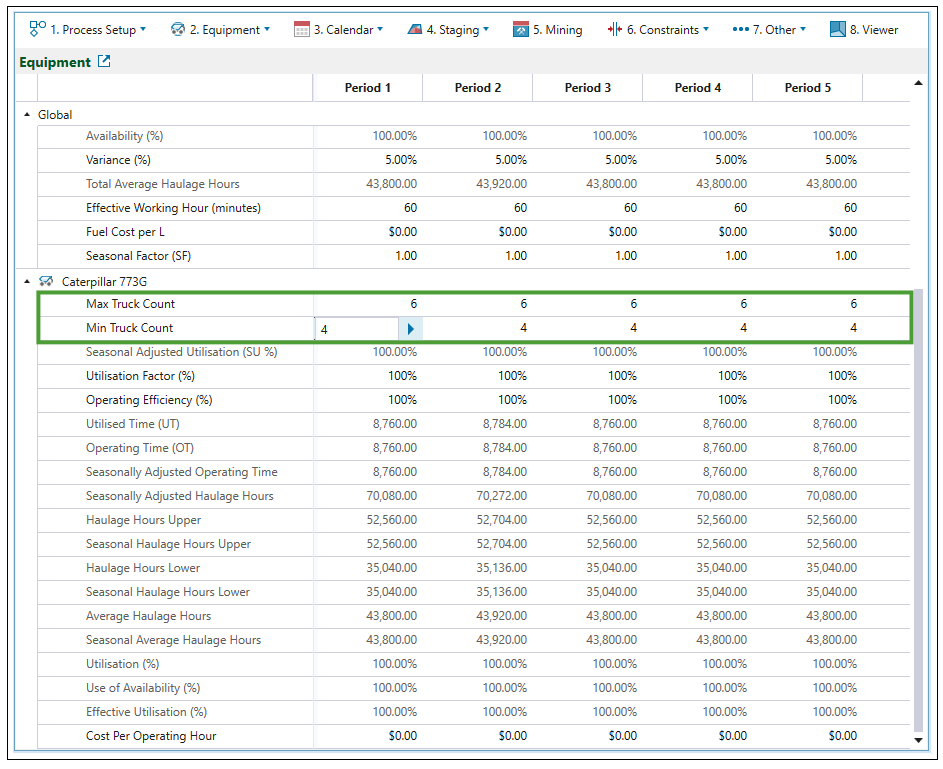Collapse the Global section
Image resolution: width=943 pixels, height=769 pixels.
27,115
